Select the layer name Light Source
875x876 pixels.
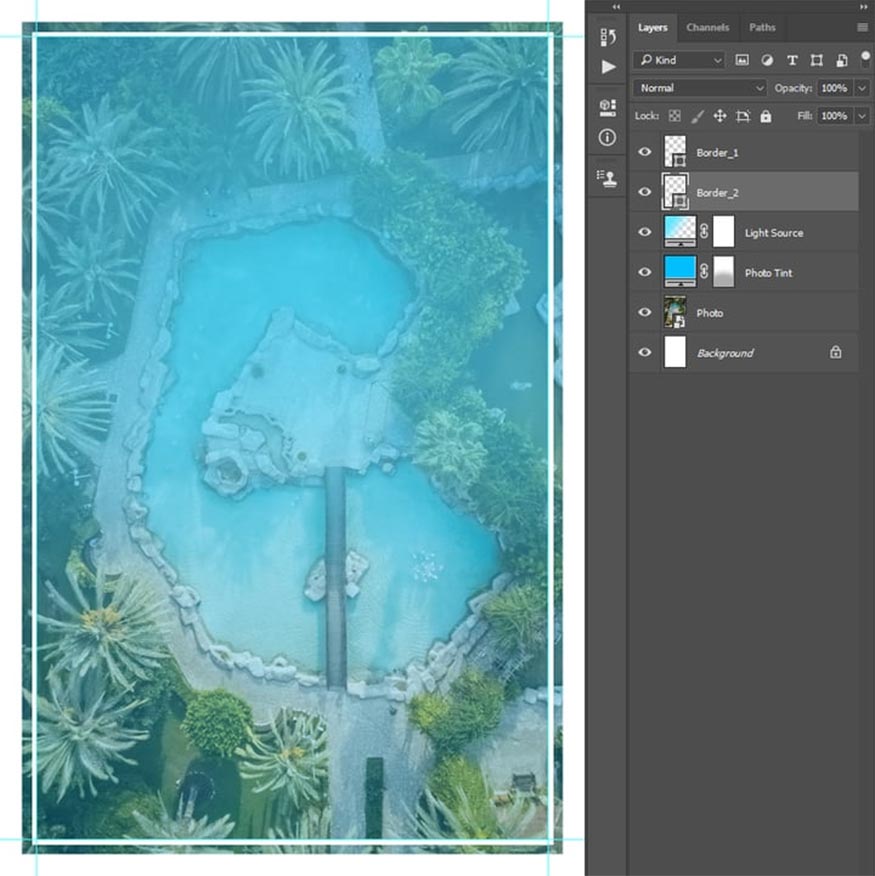(773, 233)
